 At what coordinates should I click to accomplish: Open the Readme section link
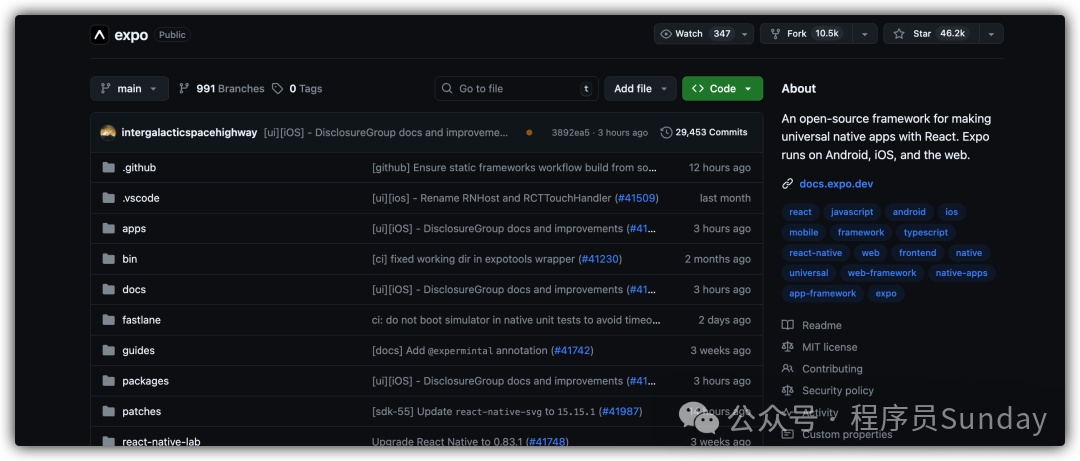(821, 325)
